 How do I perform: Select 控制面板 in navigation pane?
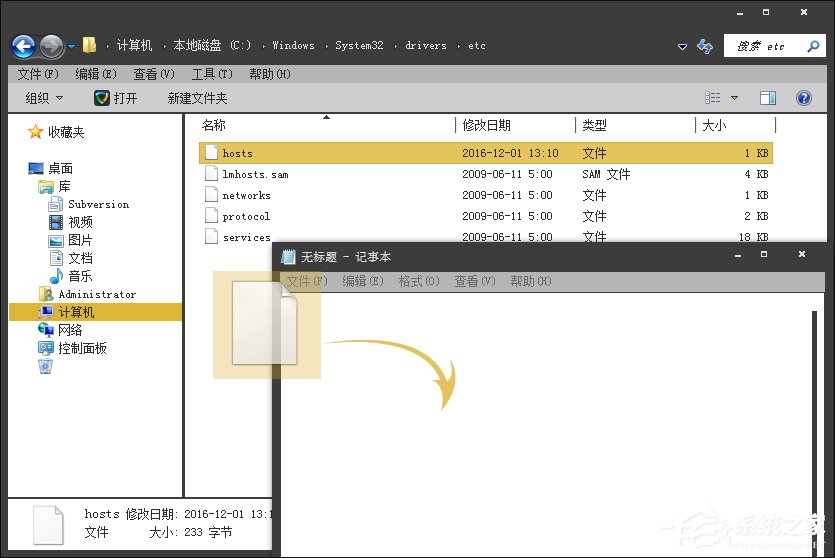point(82,348)
